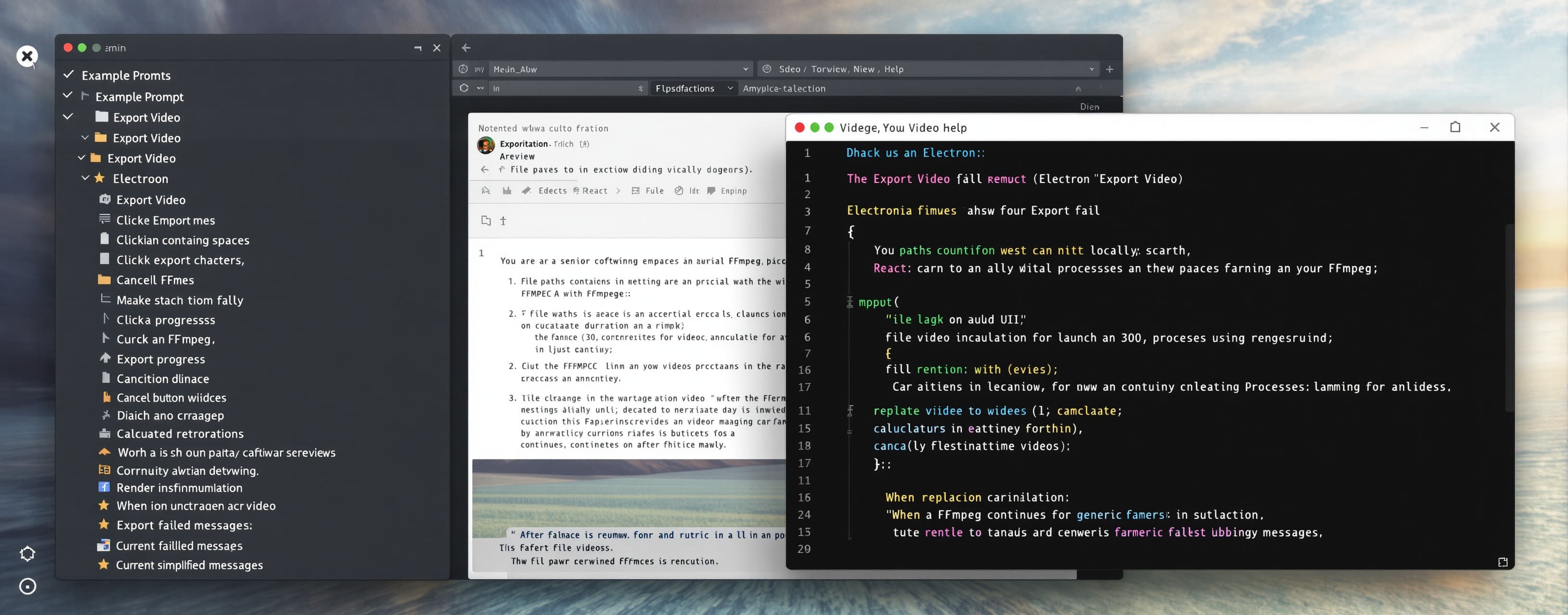The height and width of the screenshot is (615, 1568).
Task: Click the up-arrow icon beside Export progress
Action: coord(105,358)
